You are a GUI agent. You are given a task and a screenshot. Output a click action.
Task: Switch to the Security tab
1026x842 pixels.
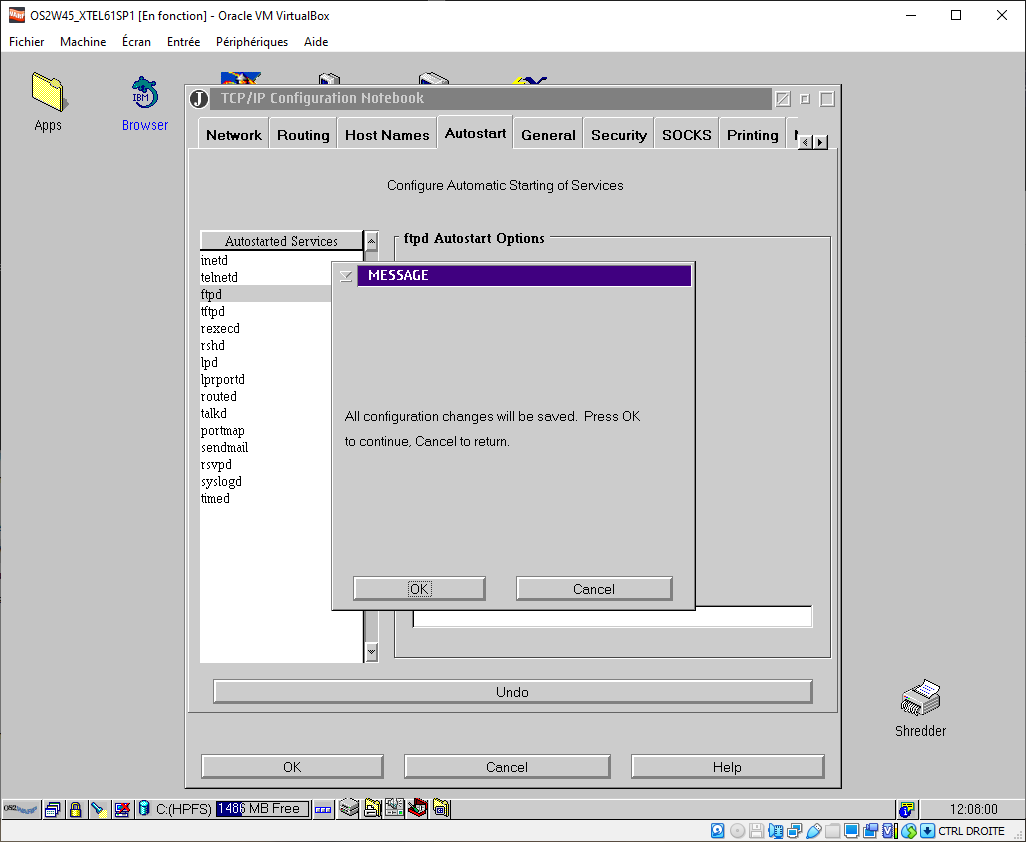[618, 135]
